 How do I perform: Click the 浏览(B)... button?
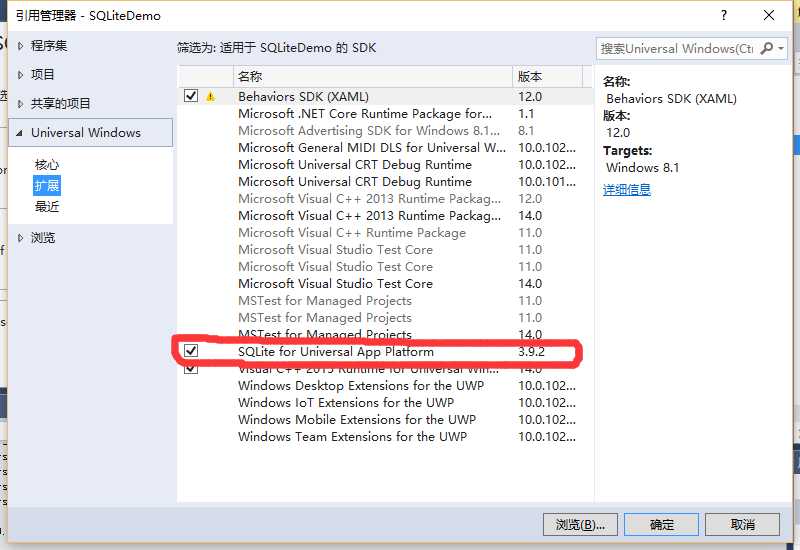point(580,524)
